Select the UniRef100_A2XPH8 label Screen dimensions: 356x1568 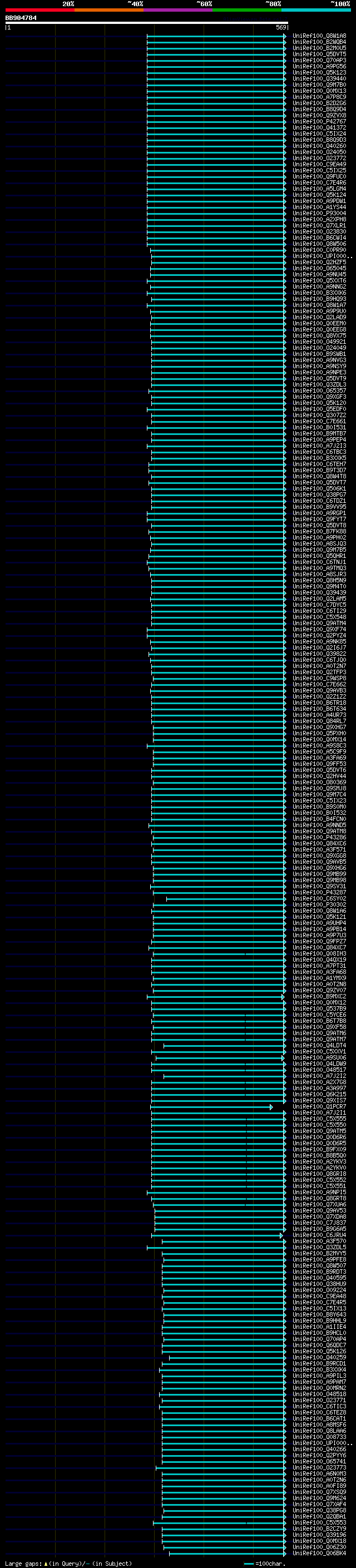click(x=319, y=219)
